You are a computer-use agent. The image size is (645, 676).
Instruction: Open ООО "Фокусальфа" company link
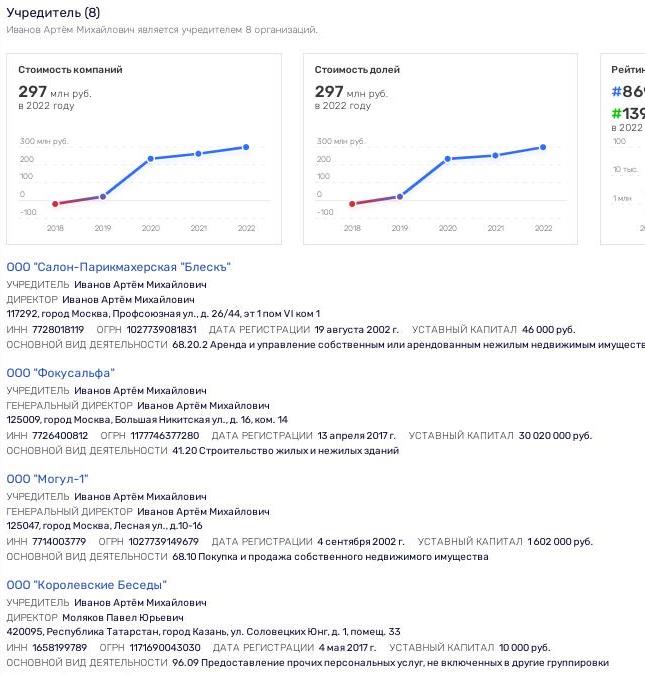pos(60,373)
